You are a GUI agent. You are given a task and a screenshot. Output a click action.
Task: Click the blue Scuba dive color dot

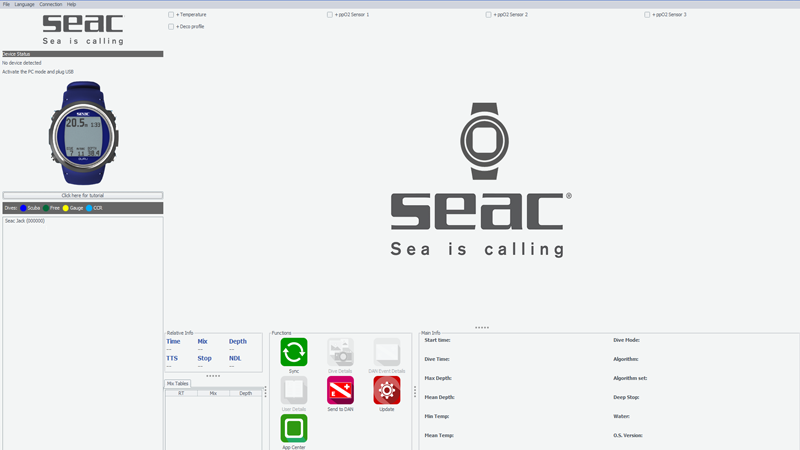(23, 208)
